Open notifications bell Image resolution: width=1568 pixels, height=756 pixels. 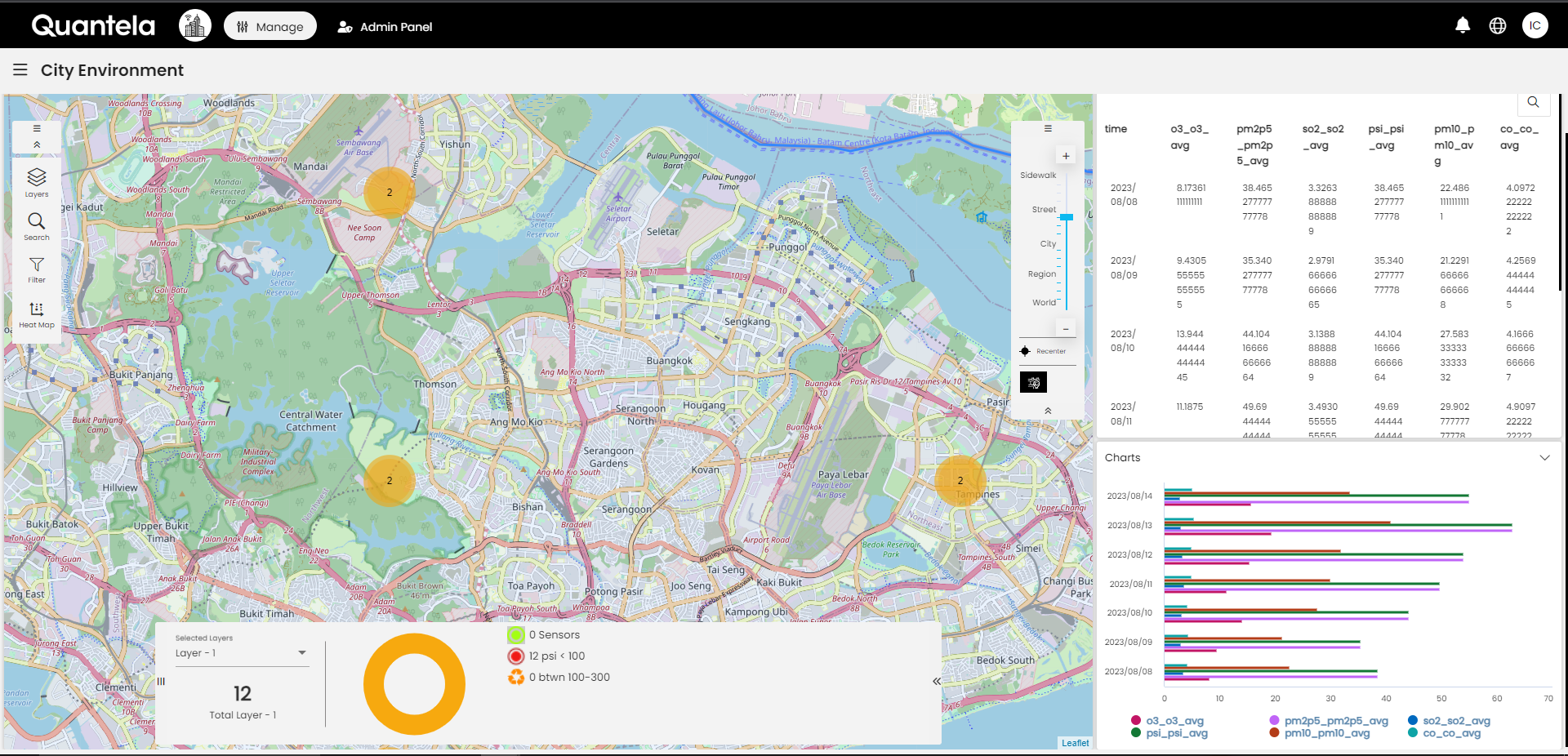pos(1463,25)
